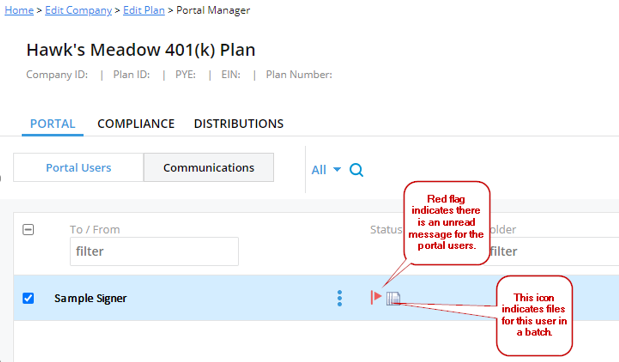Toggle the select-all header checkbox
619x362 pixels.
click(x=28, y=229)
